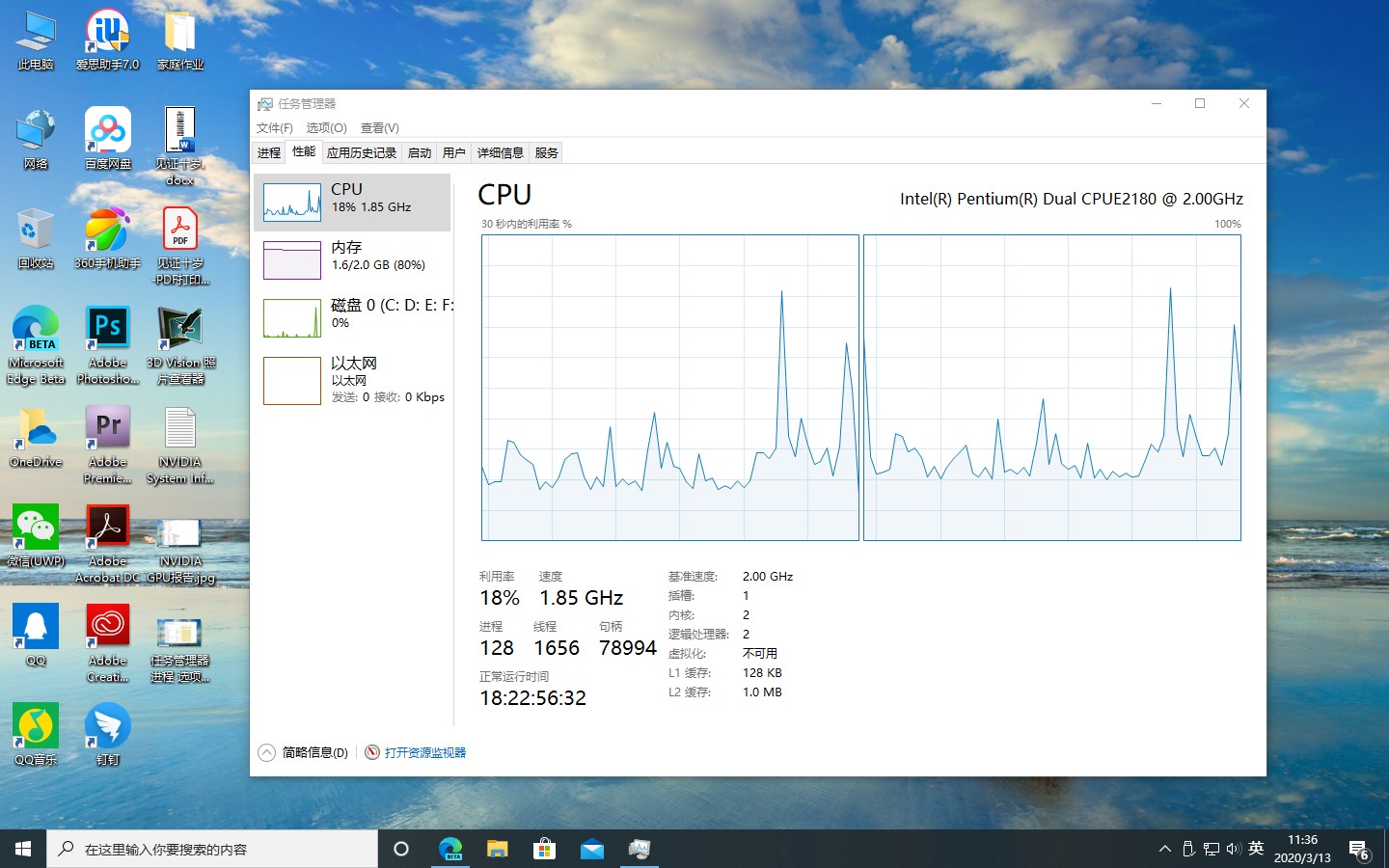Open Cortana circle button on taskbar
The height and width of the screenshot is (868, 1389).
[x=401, y=849]
